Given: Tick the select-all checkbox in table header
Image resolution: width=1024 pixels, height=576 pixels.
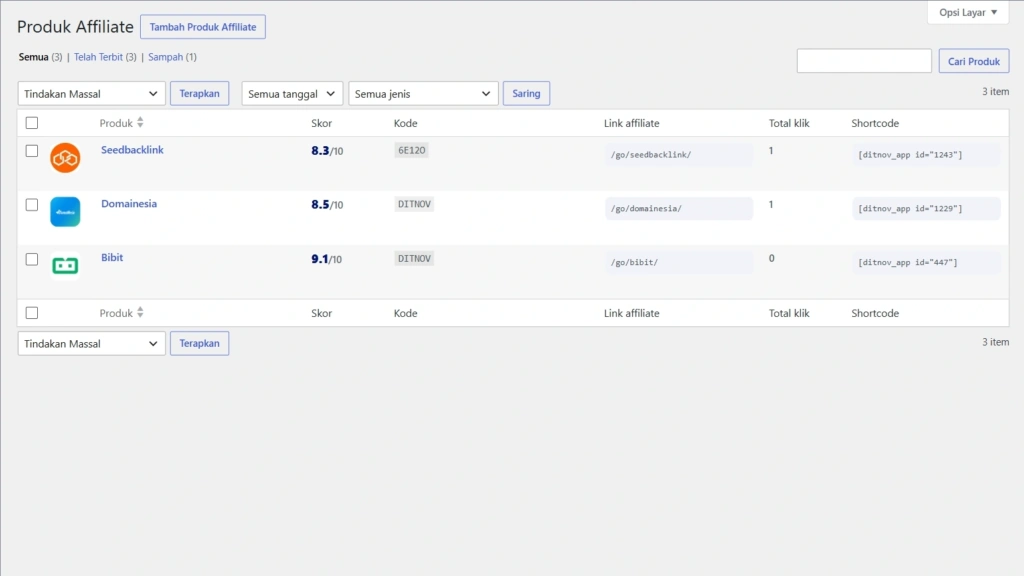Looking at the screenshot, I should (32, 123).
